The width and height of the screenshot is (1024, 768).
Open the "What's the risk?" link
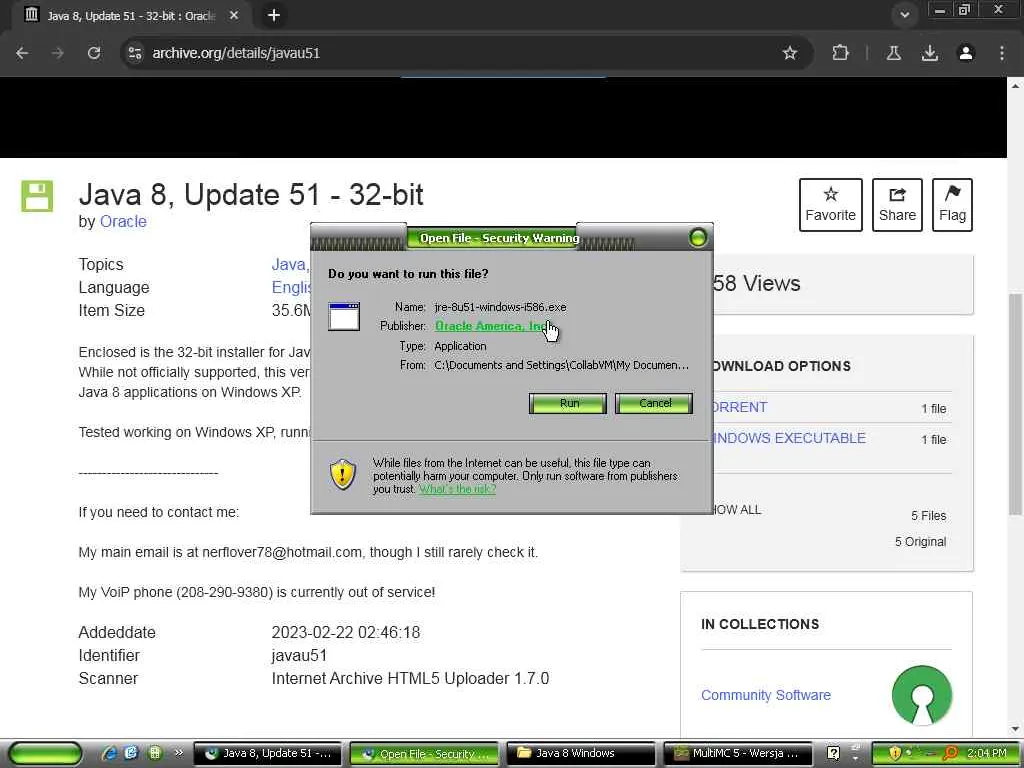click(457, 489)
